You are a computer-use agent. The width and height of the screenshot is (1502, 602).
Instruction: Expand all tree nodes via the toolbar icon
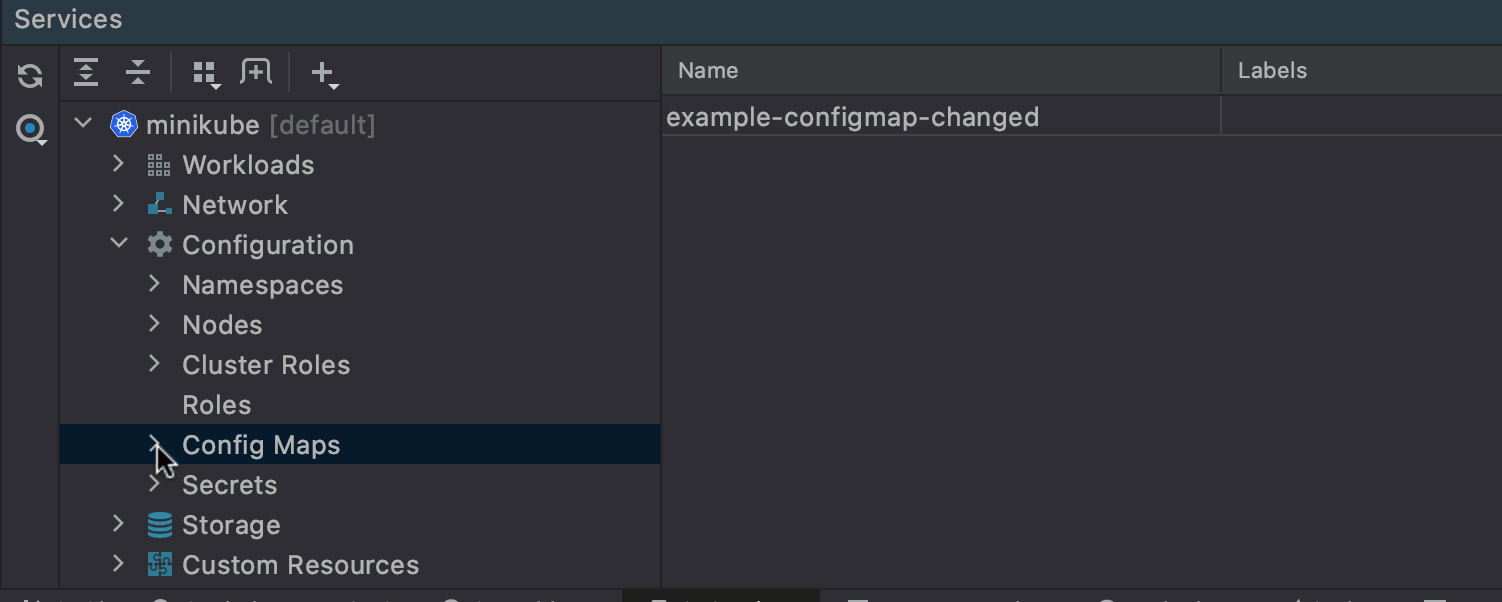(87, 72)
